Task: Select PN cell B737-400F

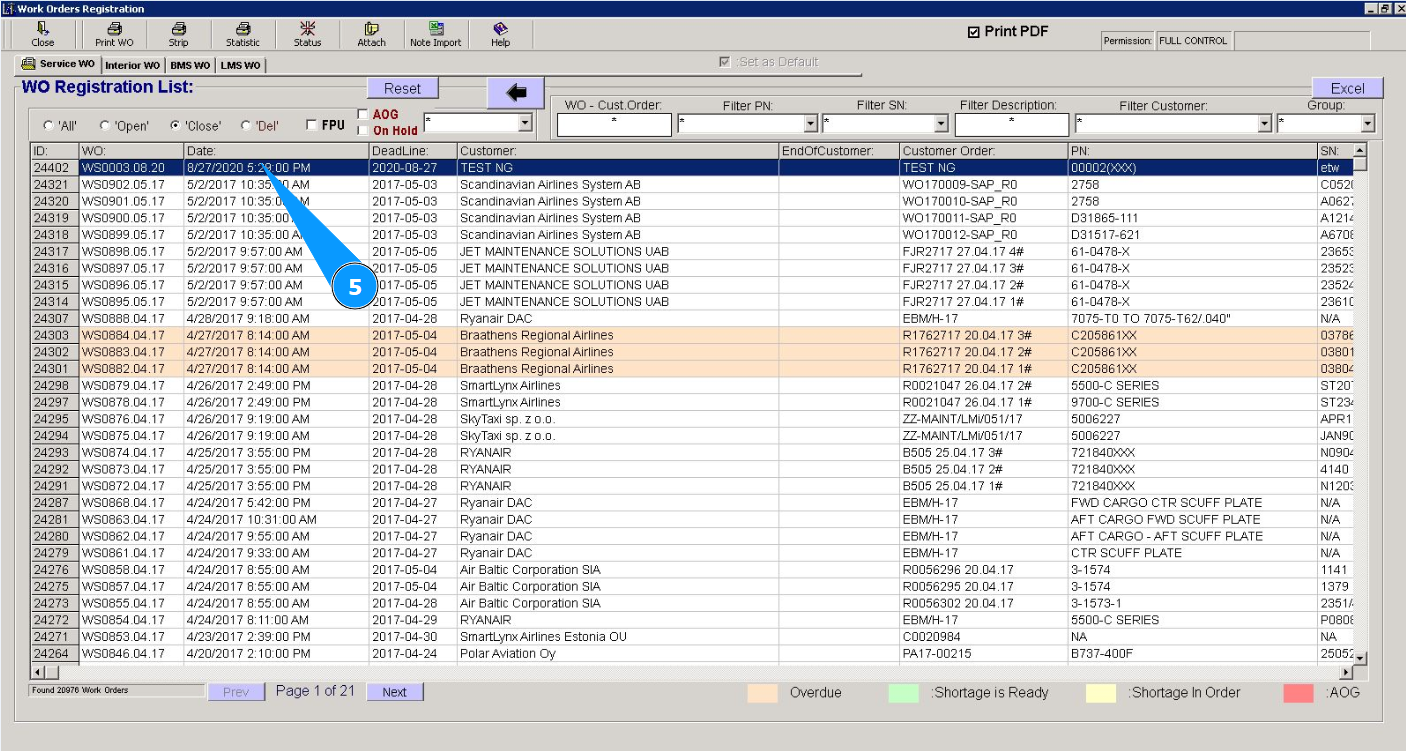Action: click(x=1192, y=654)
